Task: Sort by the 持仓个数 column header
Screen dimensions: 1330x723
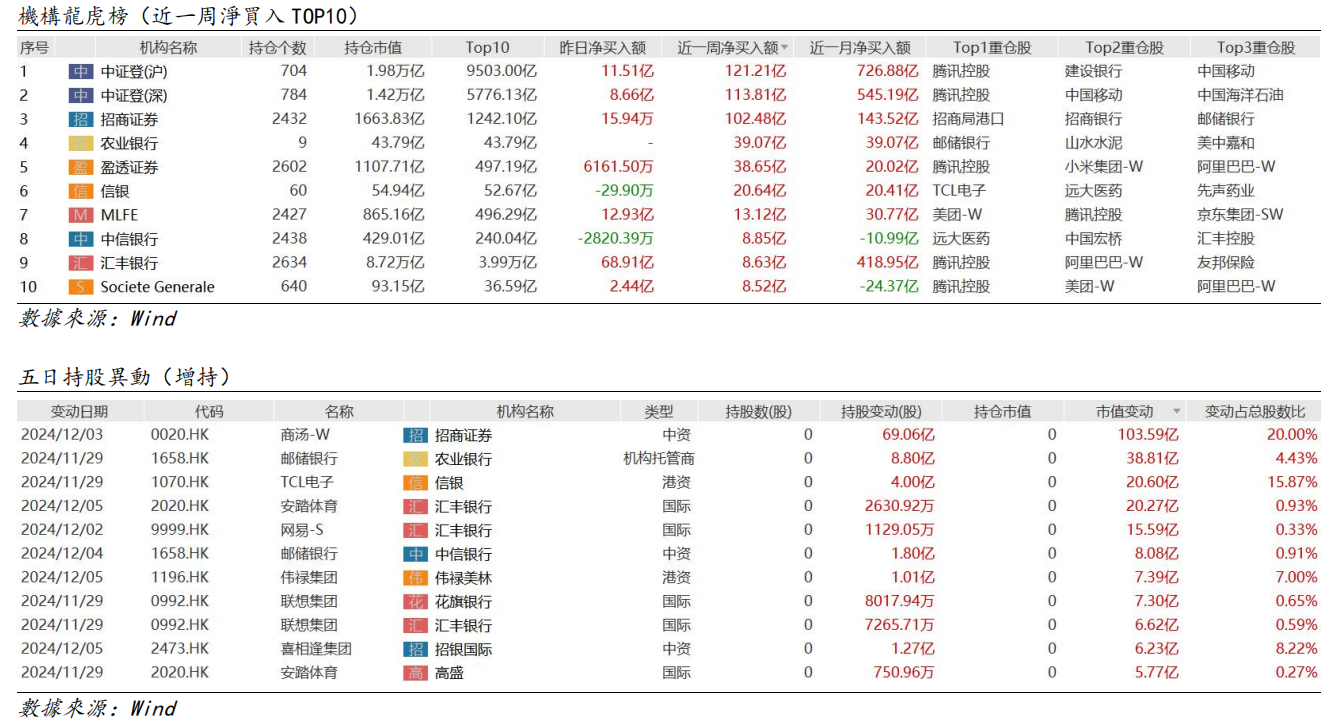Action: tap(278, 47)
